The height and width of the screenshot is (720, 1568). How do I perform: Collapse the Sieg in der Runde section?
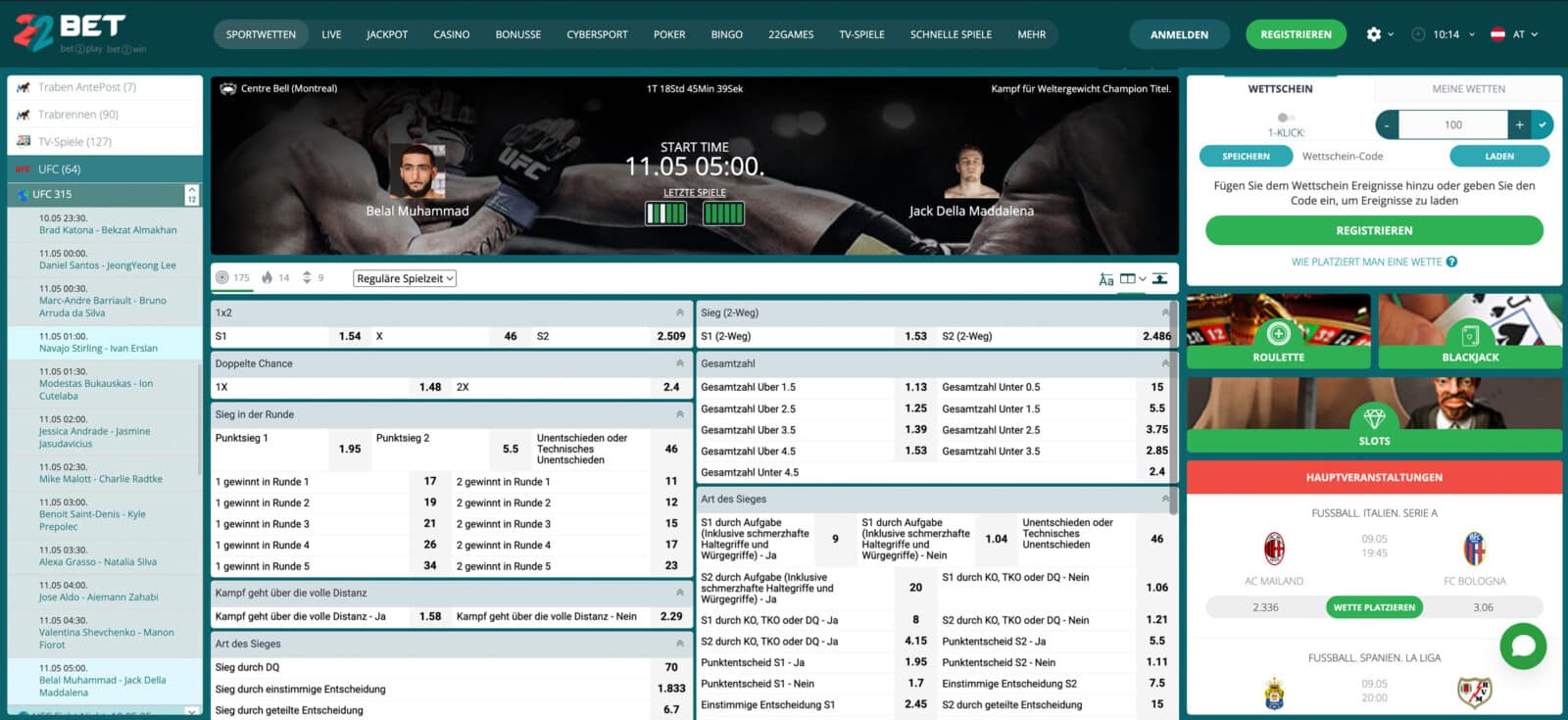[x=680, y=414]
